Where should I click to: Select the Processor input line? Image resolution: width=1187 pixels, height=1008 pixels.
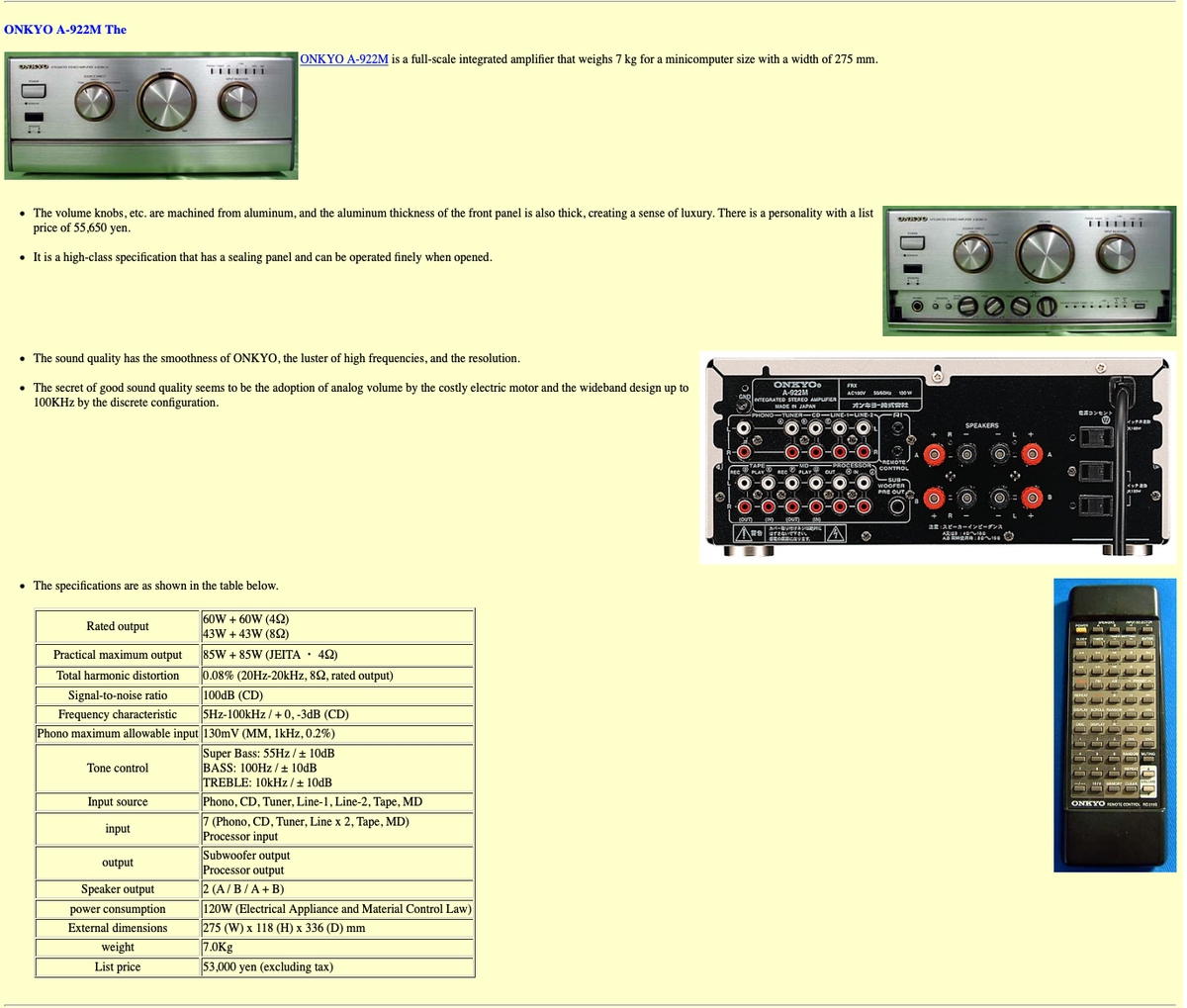(x=240, y=837)
